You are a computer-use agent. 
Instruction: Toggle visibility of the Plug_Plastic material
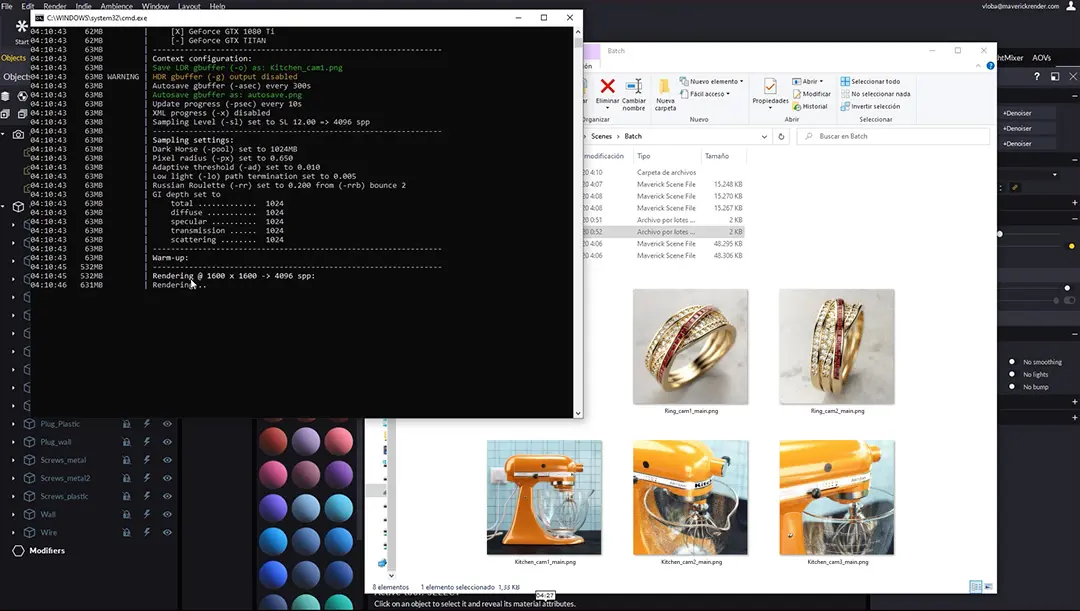click(168, 424)
